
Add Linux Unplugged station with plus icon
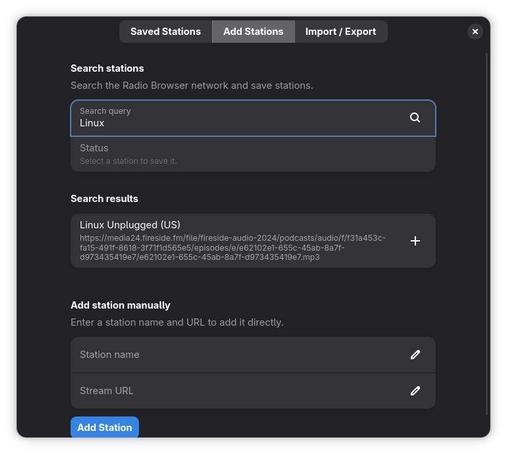(x=415, y=241)
